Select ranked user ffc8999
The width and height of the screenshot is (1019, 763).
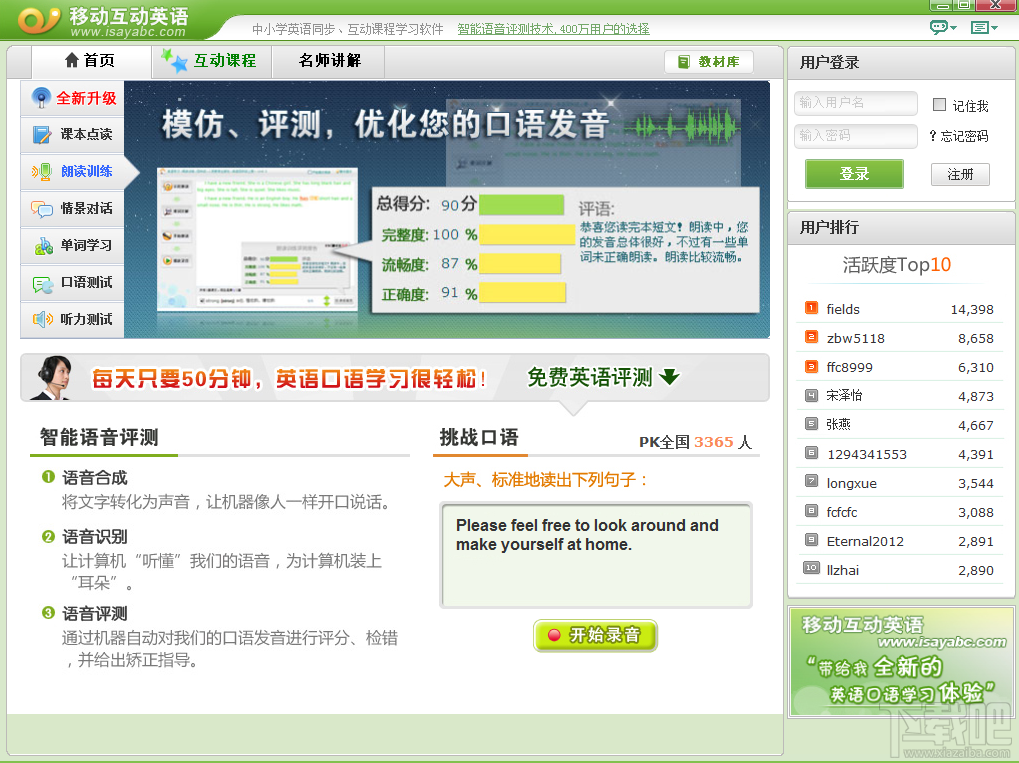(x=899, y=367)
